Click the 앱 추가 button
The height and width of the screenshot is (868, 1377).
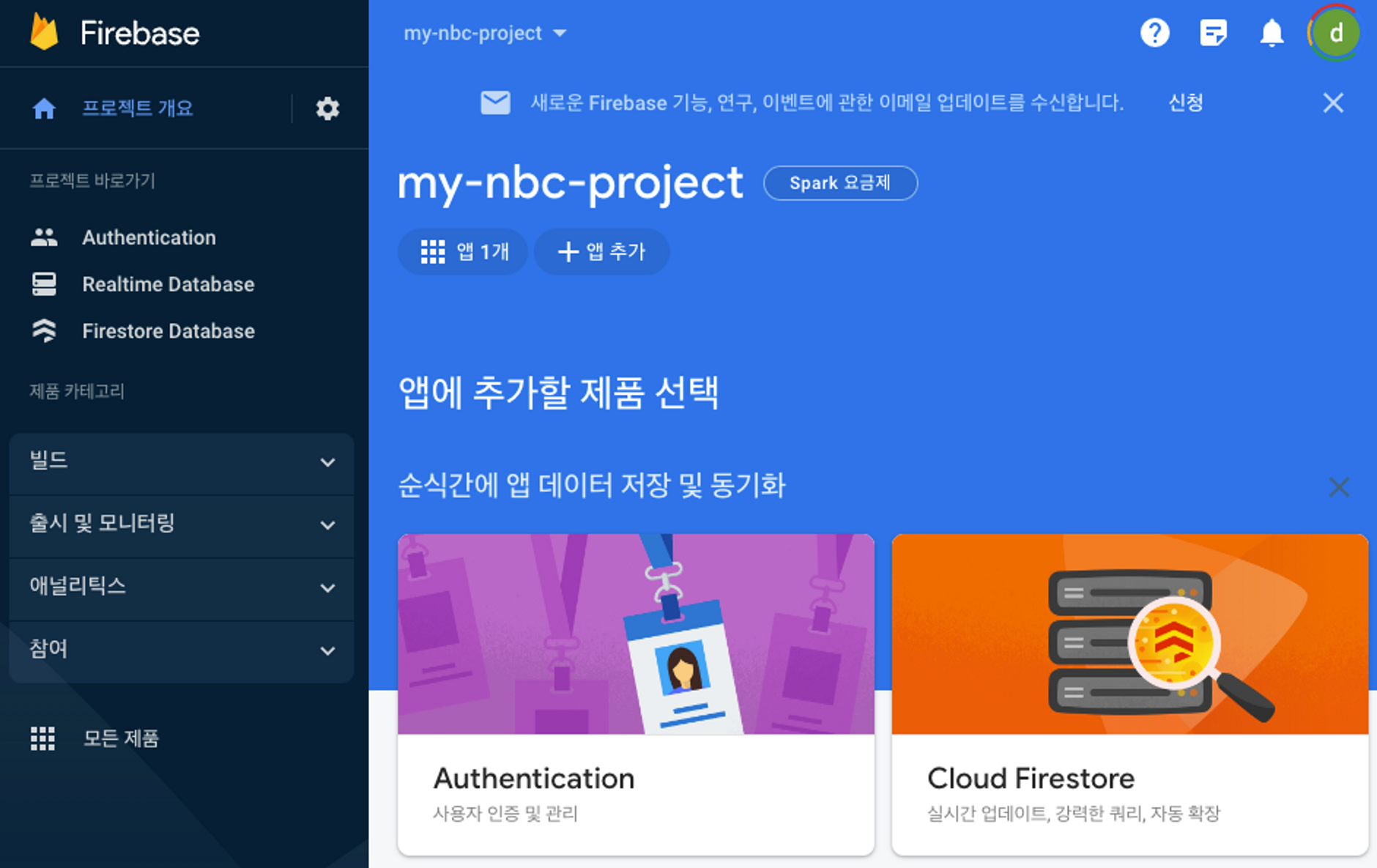(601, 252)
